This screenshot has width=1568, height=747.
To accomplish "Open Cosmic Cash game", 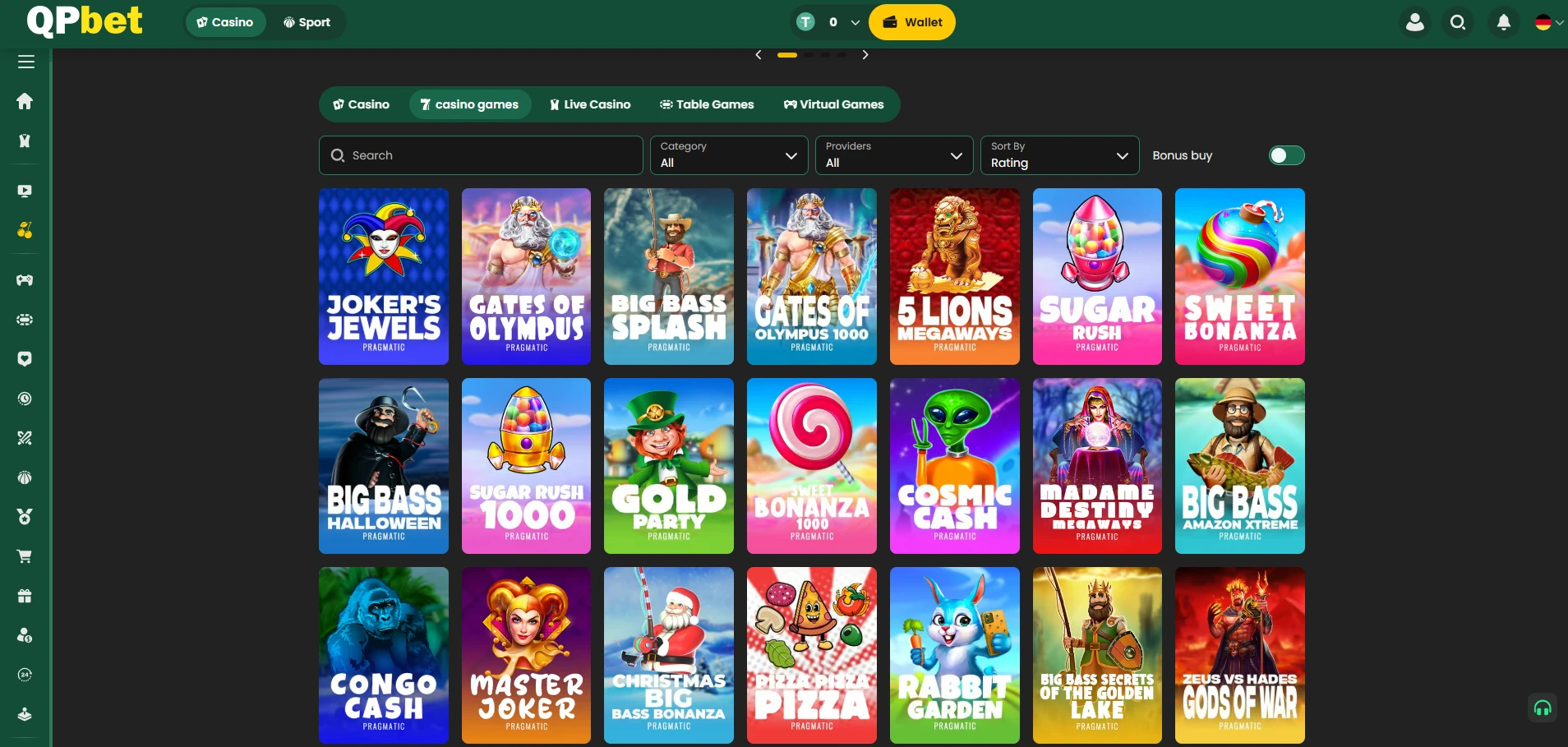I will click(955, 466).
